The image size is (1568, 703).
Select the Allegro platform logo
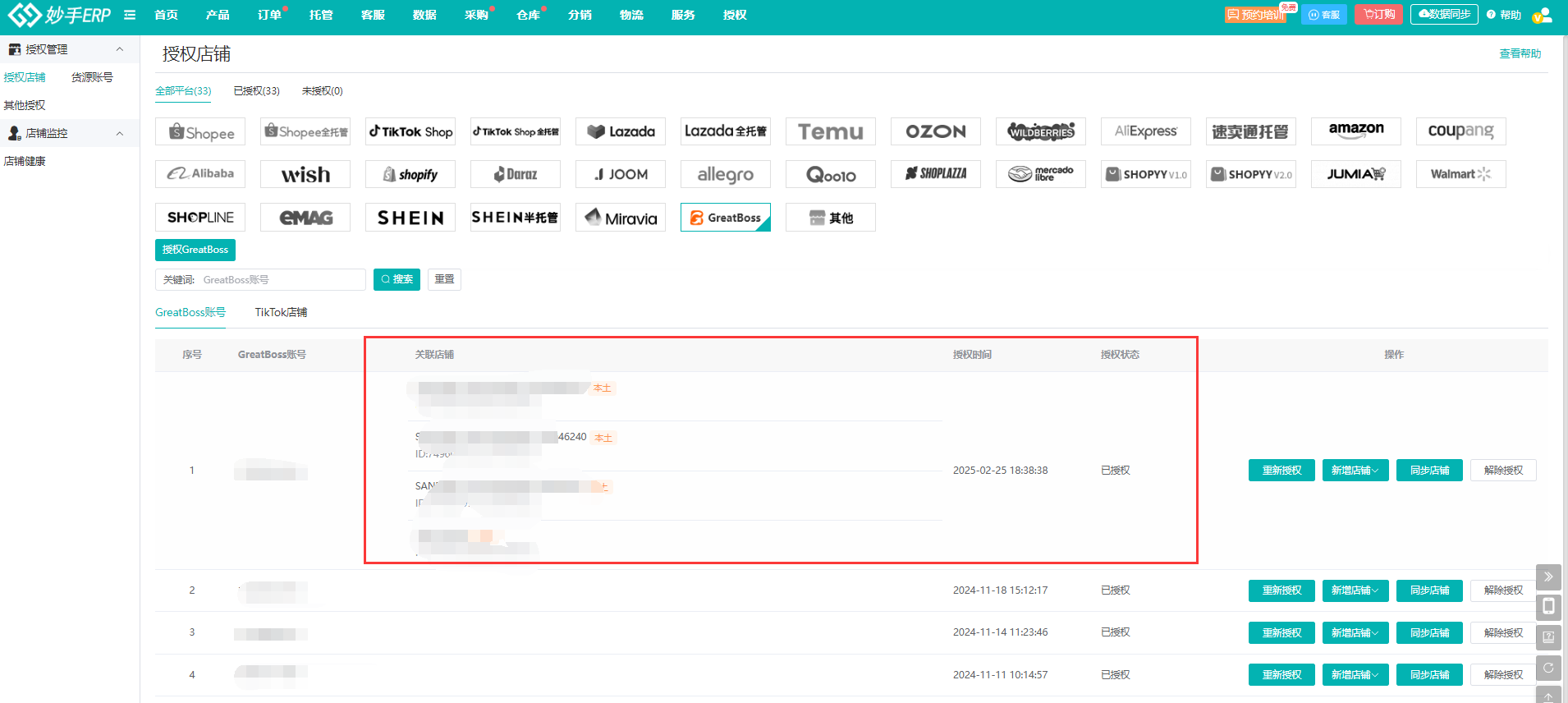(x=726, y=174)
